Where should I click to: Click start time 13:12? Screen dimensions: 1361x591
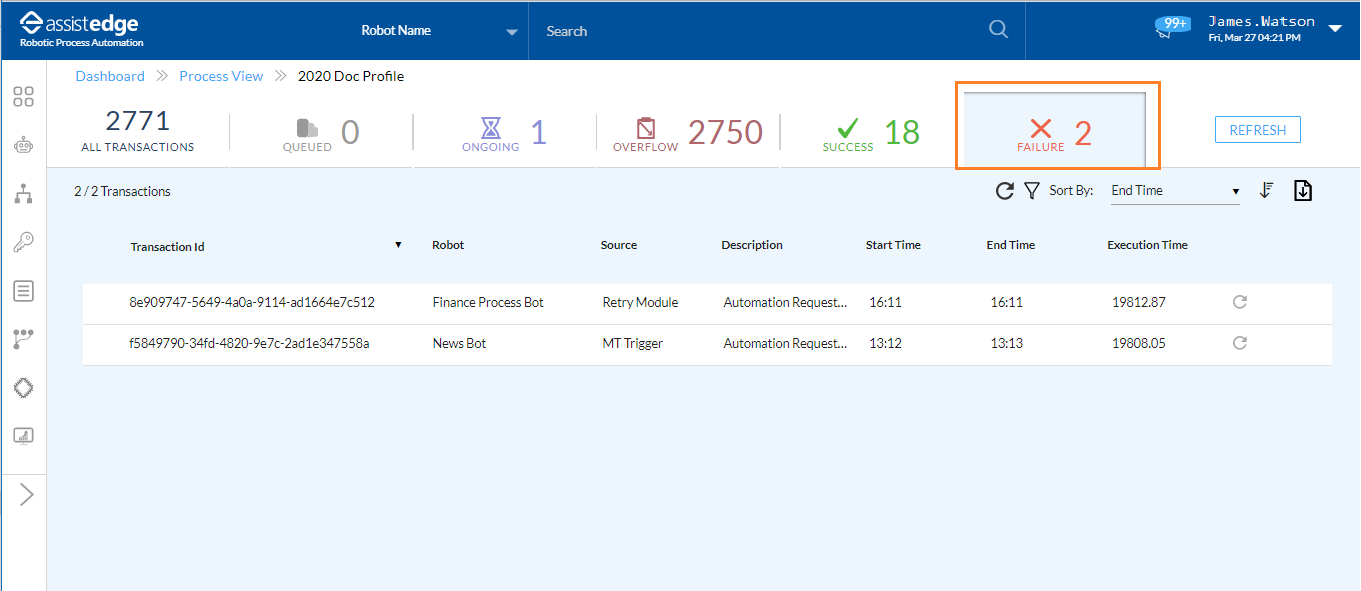[885, 343]
